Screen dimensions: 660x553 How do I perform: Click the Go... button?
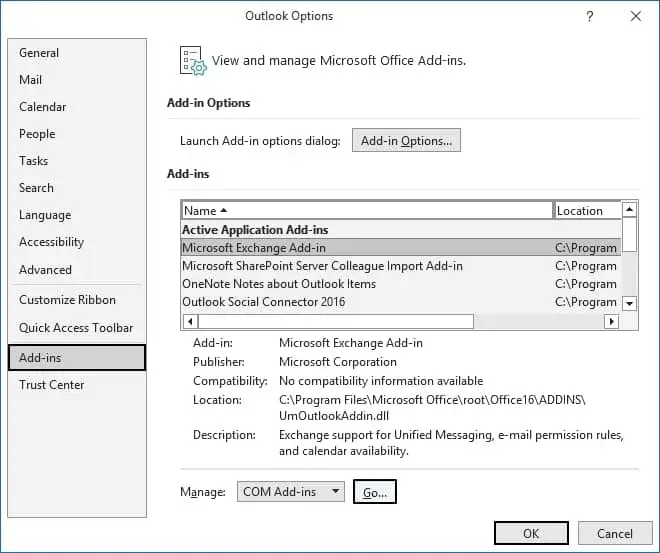tap(375, 492)
